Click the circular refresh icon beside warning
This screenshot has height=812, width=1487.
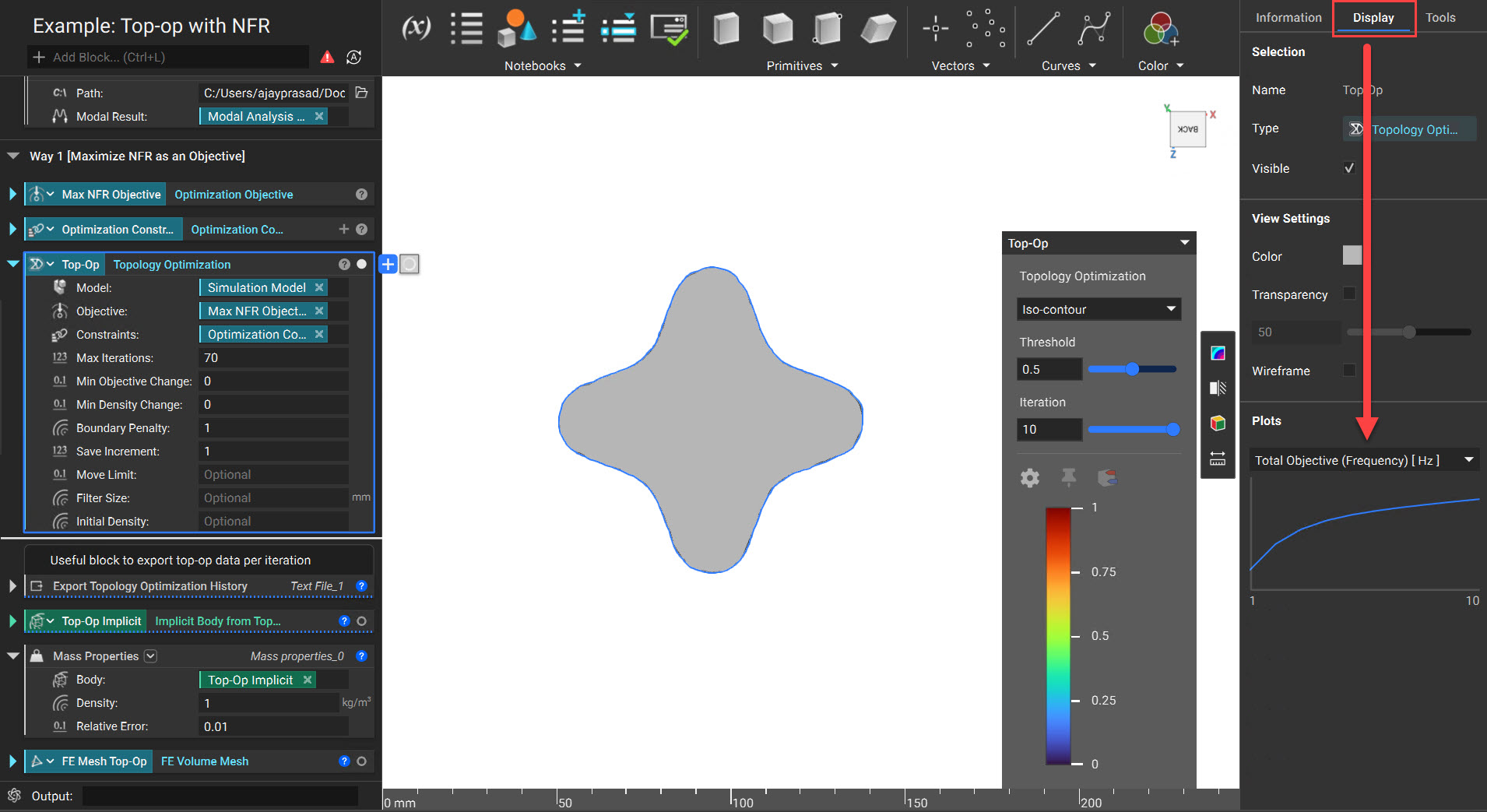(353, 57)
